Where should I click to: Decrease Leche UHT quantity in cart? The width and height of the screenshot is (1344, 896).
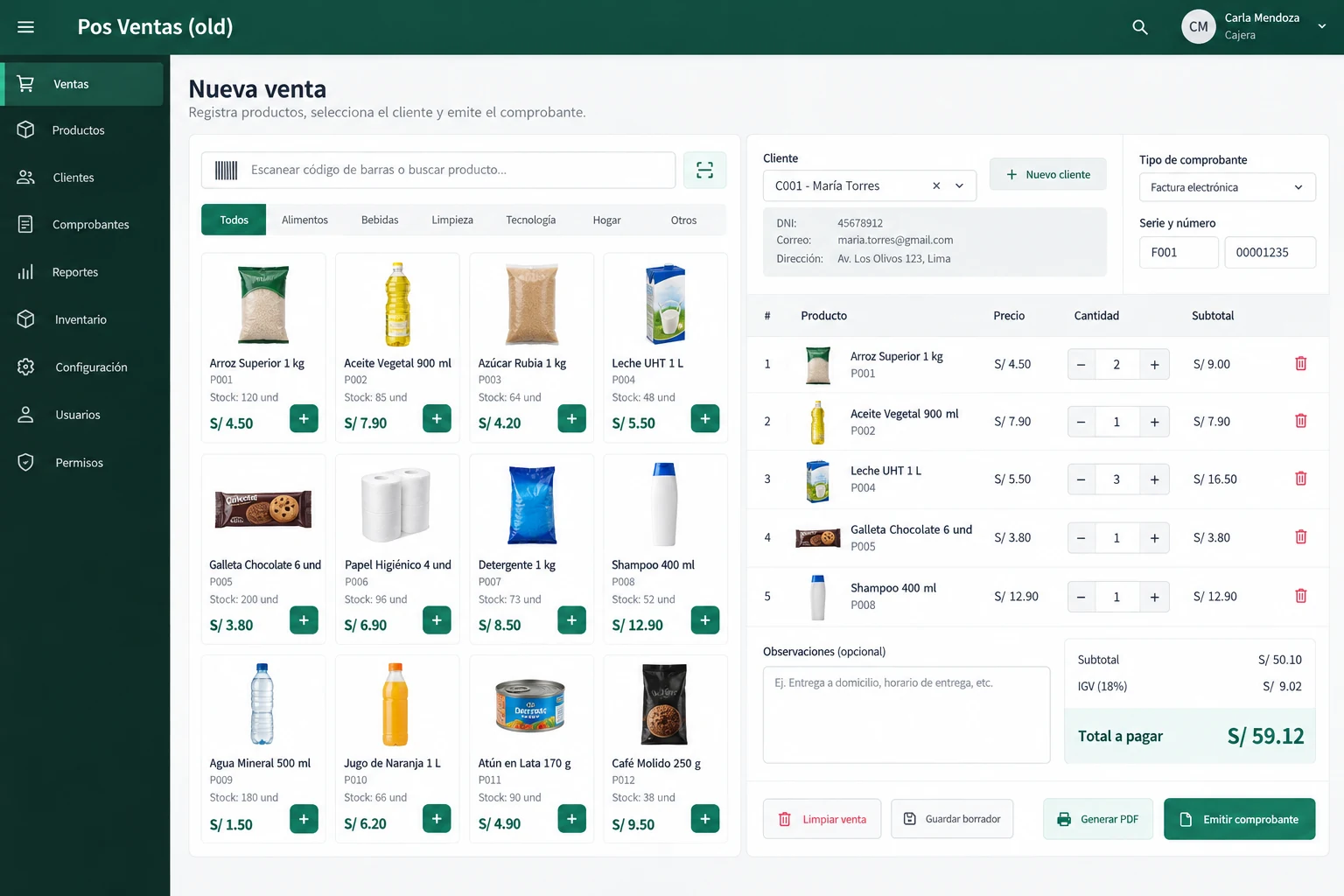tap(1081, 479)
